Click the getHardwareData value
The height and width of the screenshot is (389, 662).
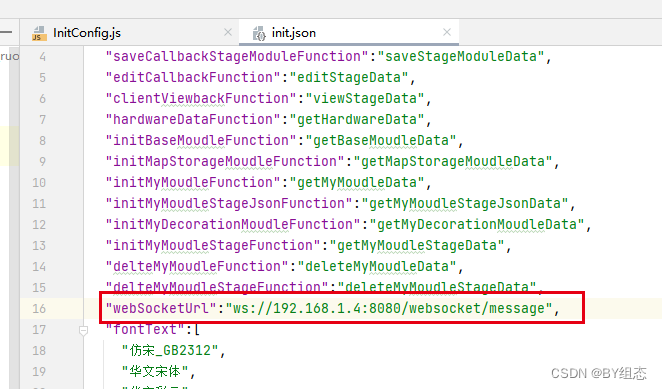pos(357,120)
